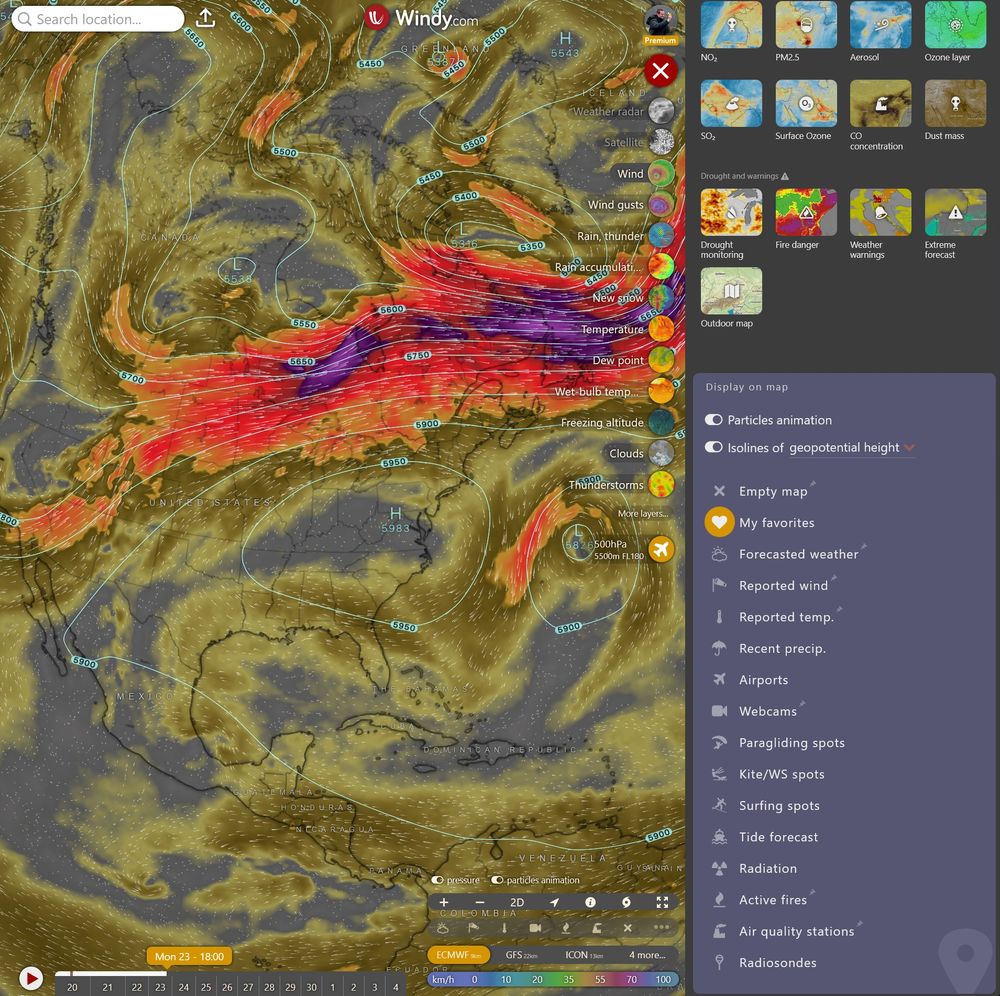Choose Paragliding spots in display list
The height and width of the screenshot is (996, 1000).
coord(791,743)
